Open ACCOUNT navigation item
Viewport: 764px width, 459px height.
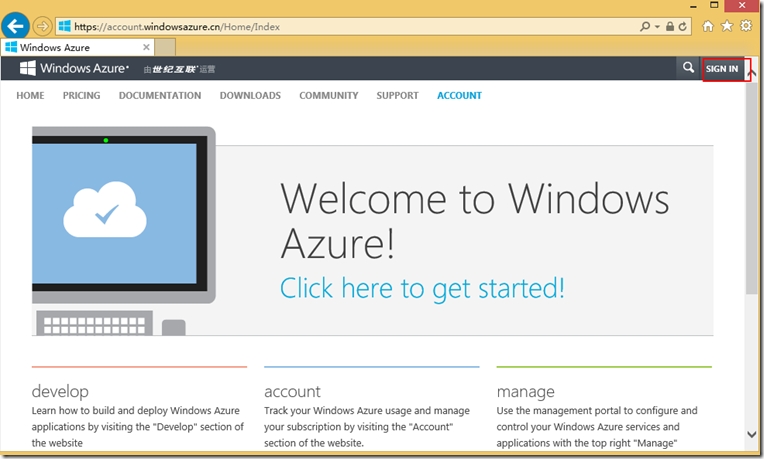pos(459,96)
